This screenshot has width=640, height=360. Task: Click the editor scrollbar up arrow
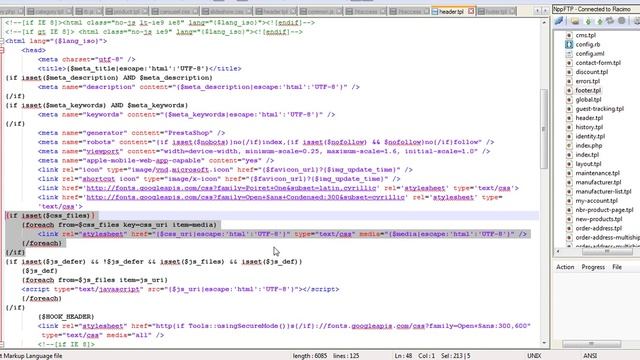point(544,22)
